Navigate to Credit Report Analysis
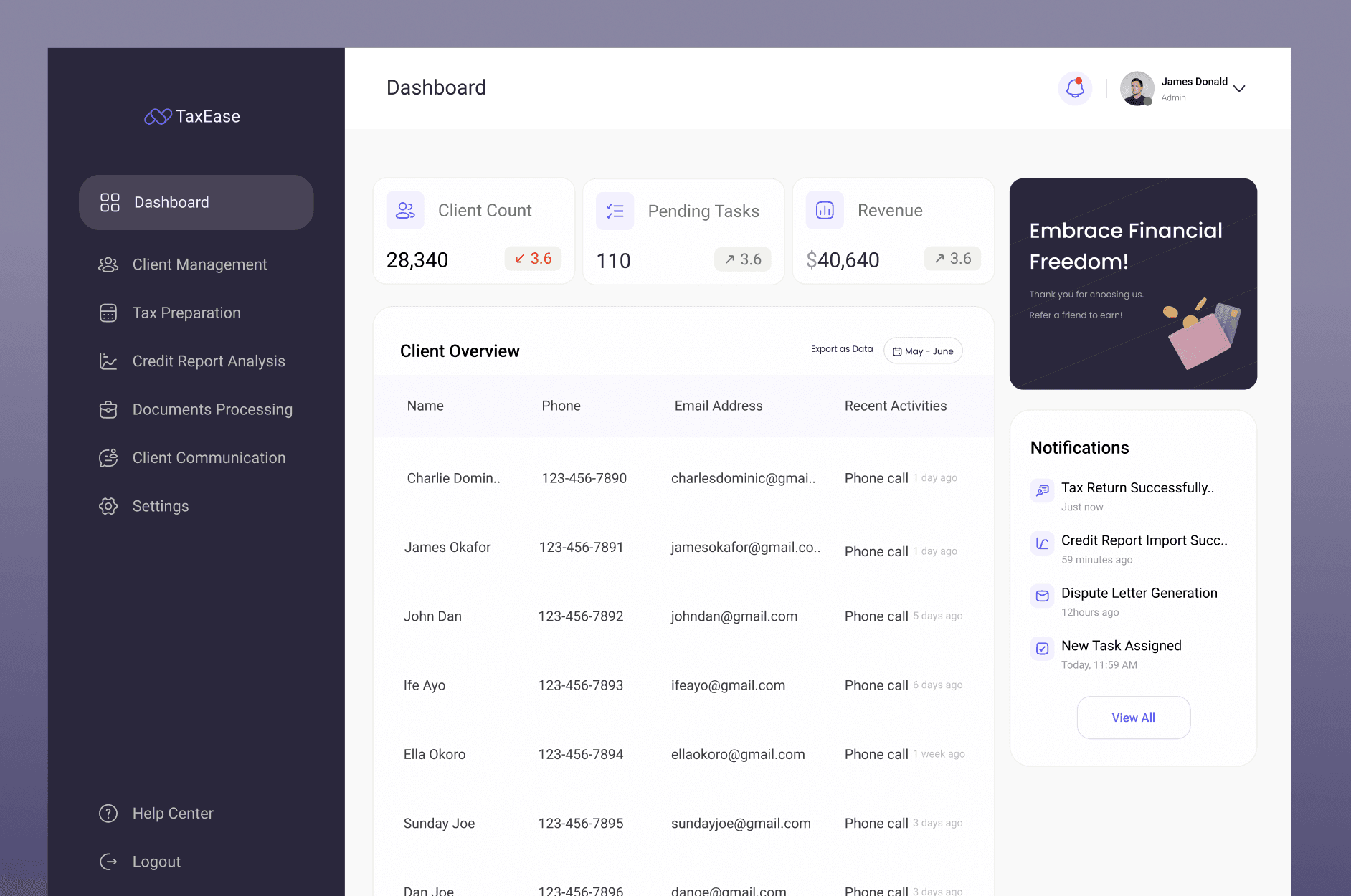Screen dimensions: 1351x896 (x=209, y=361)
